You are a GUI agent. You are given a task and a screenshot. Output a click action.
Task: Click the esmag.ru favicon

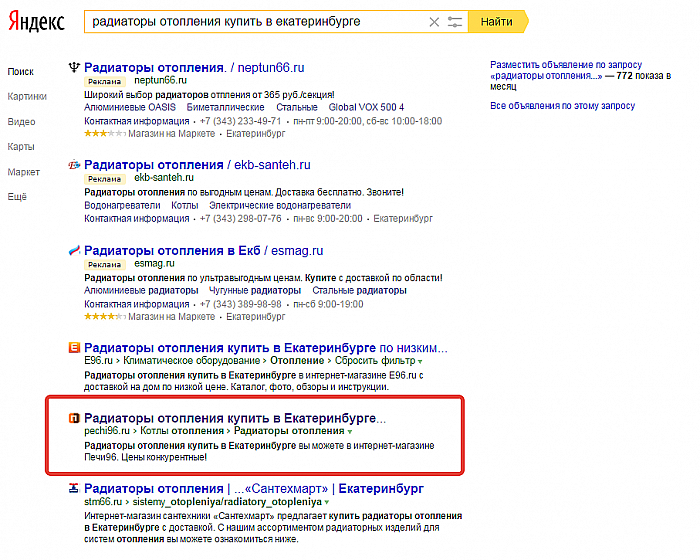tap(74, 251)
